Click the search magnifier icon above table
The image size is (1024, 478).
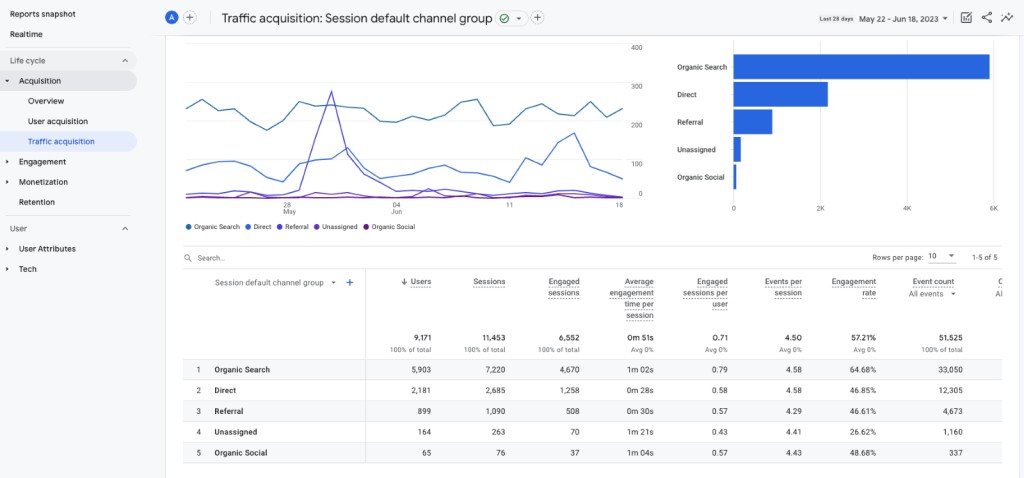click(188, 258)
